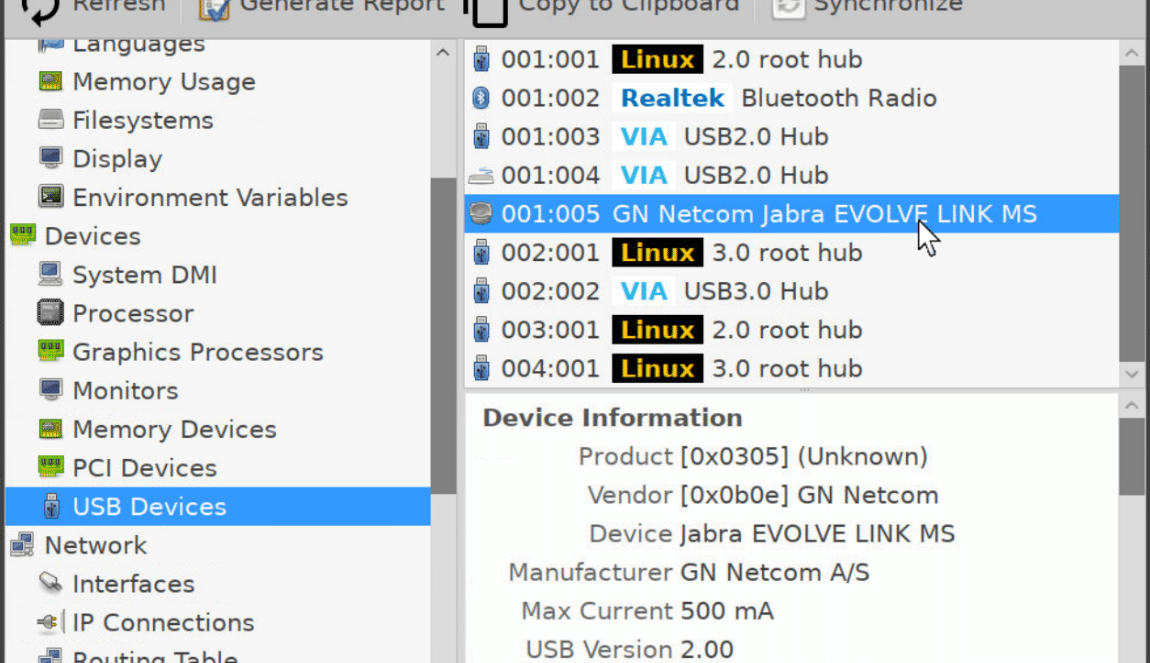The image size is (1150, 663).
Task: Select the Environment Variables terminal icon
Action: pyautogui.click(x=51, y=197)
